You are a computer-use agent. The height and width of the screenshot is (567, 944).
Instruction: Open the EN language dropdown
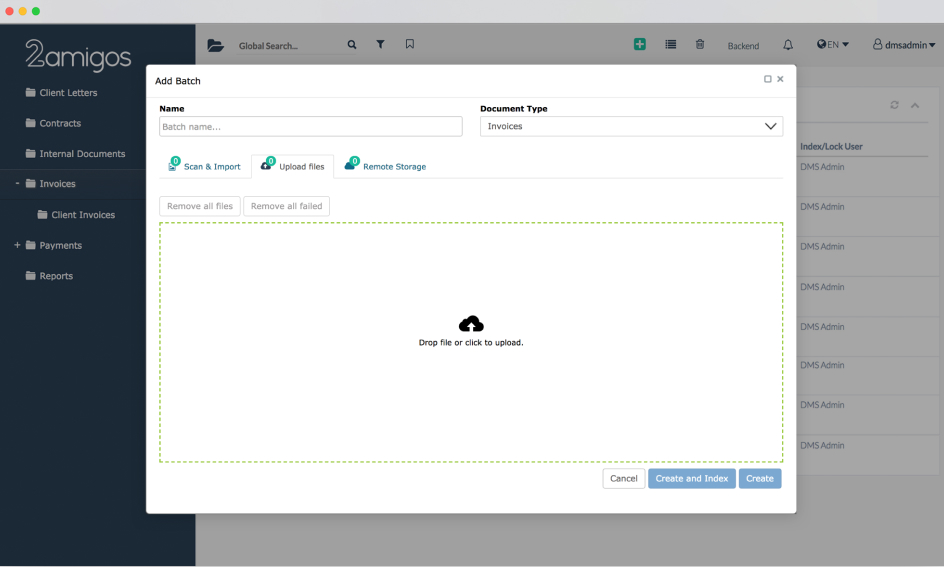(x=833, y=45)
